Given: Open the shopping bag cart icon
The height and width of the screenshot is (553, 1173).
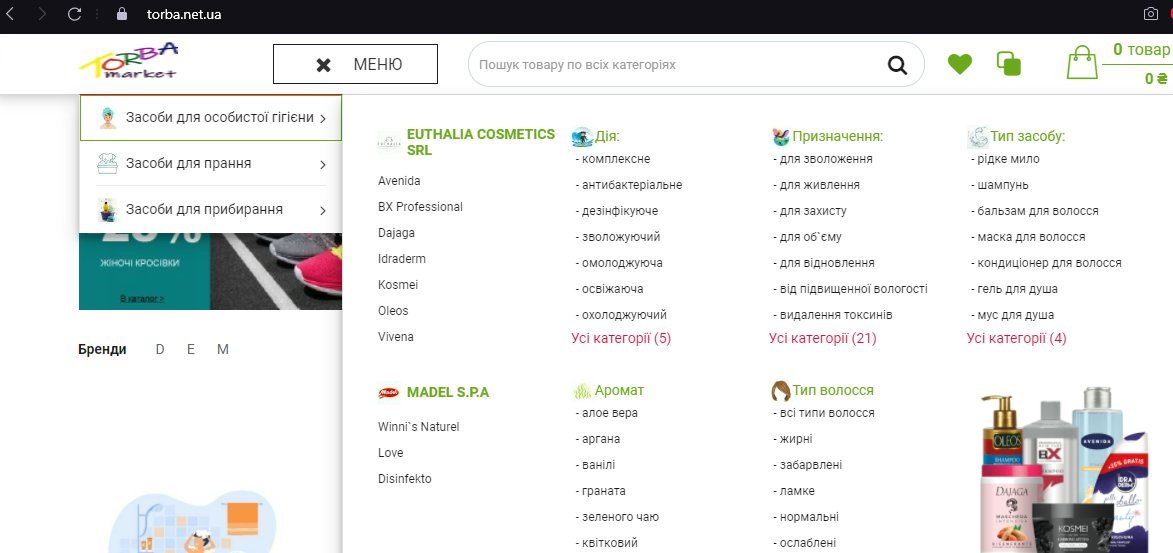Looking at the screenshot, I should pyautogui.click(x=1082, y=62).
